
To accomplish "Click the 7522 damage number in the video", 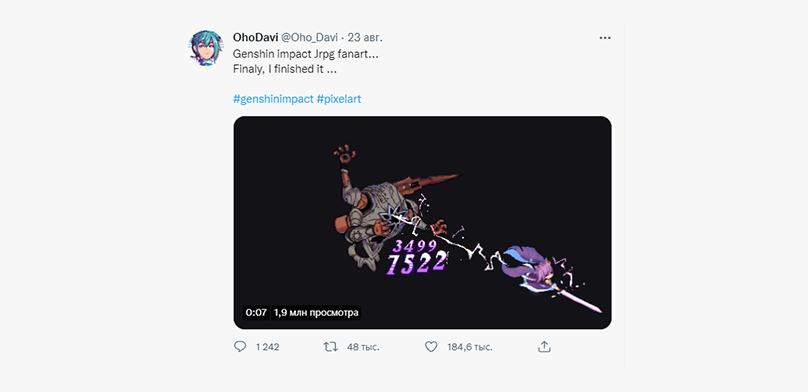I will [x=416, y=263].
